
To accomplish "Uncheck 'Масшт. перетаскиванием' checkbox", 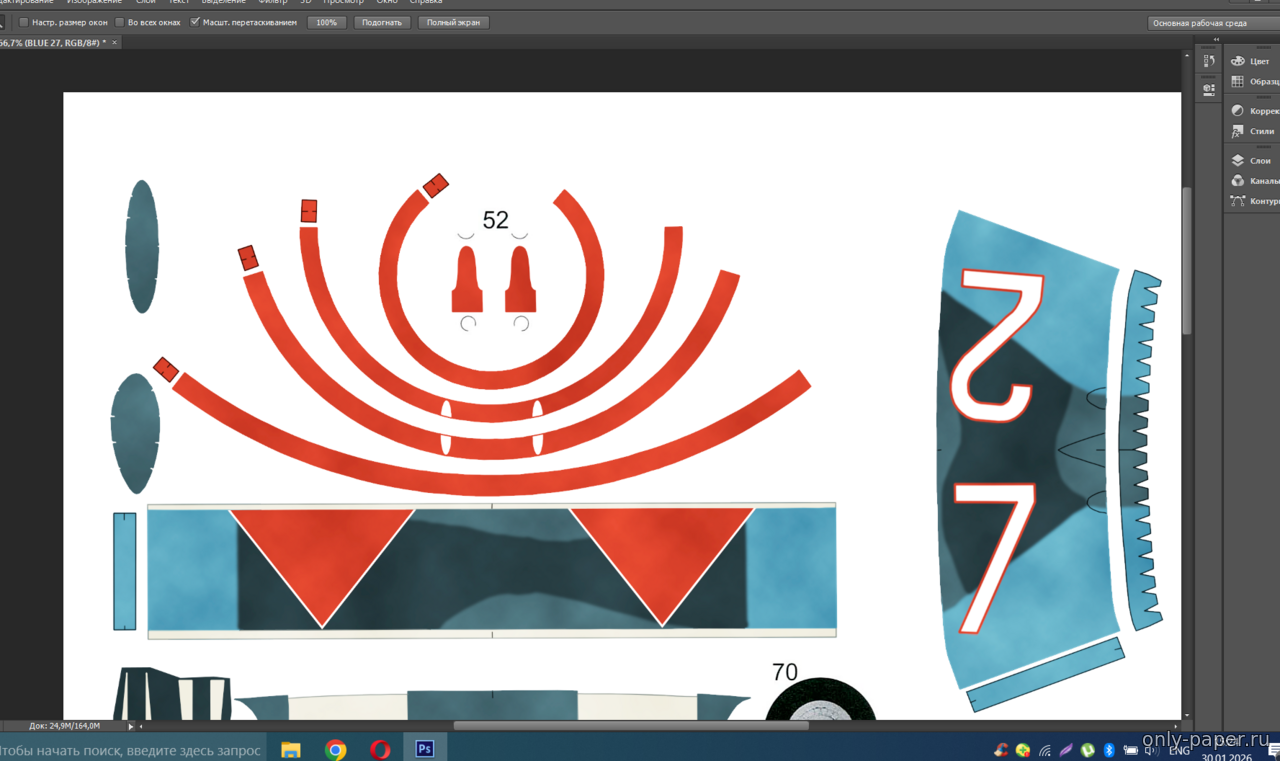I will [x=195, y=22].
